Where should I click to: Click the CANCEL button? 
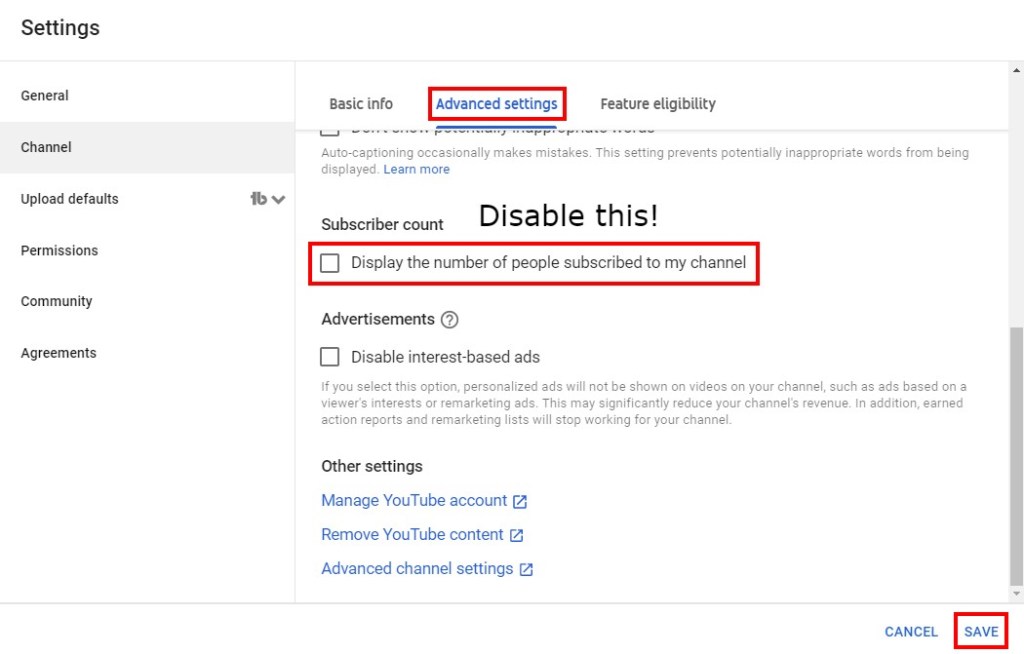pos(911,632)
